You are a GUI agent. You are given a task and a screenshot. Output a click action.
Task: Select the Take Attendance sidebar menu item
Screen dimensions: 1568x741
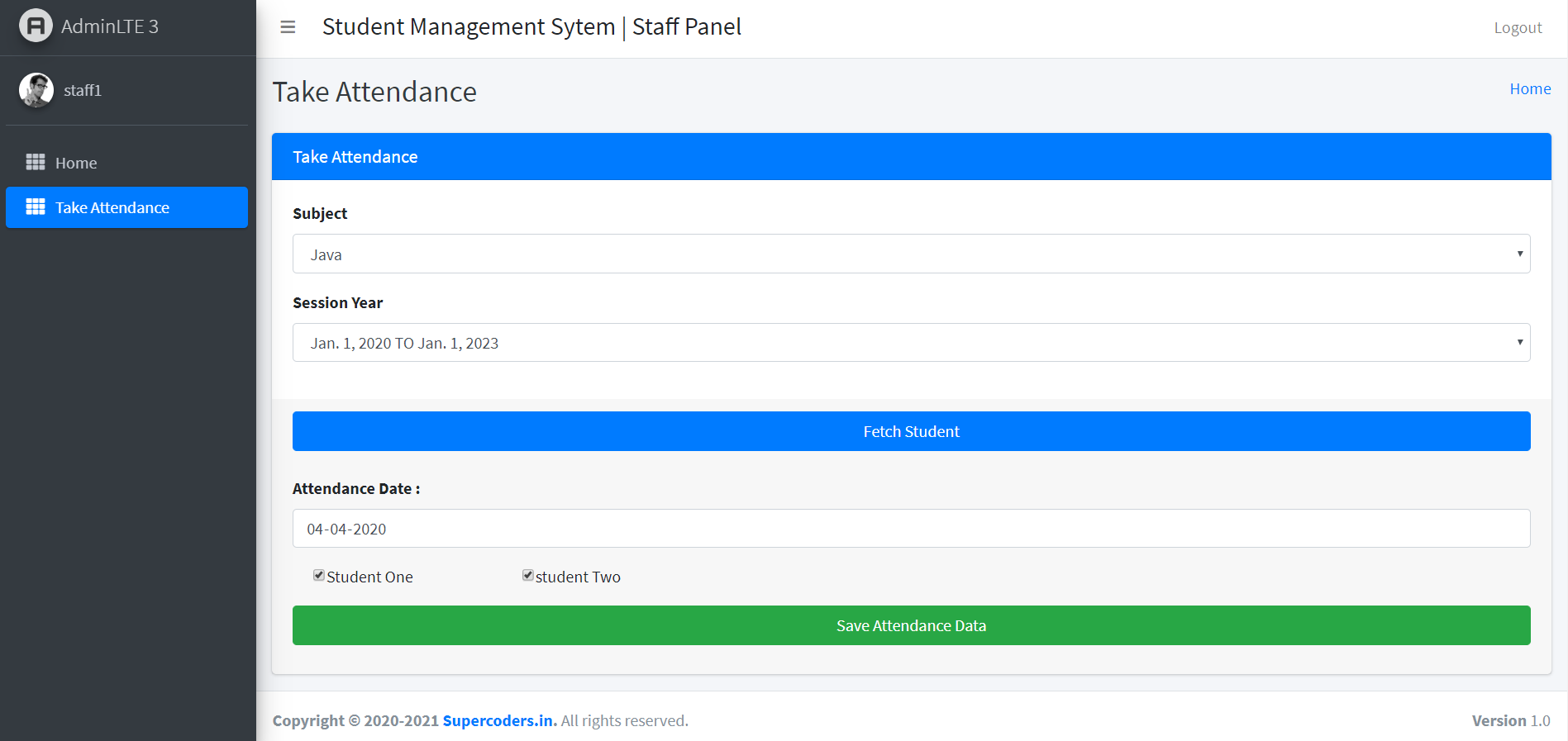tap(126, 207)
